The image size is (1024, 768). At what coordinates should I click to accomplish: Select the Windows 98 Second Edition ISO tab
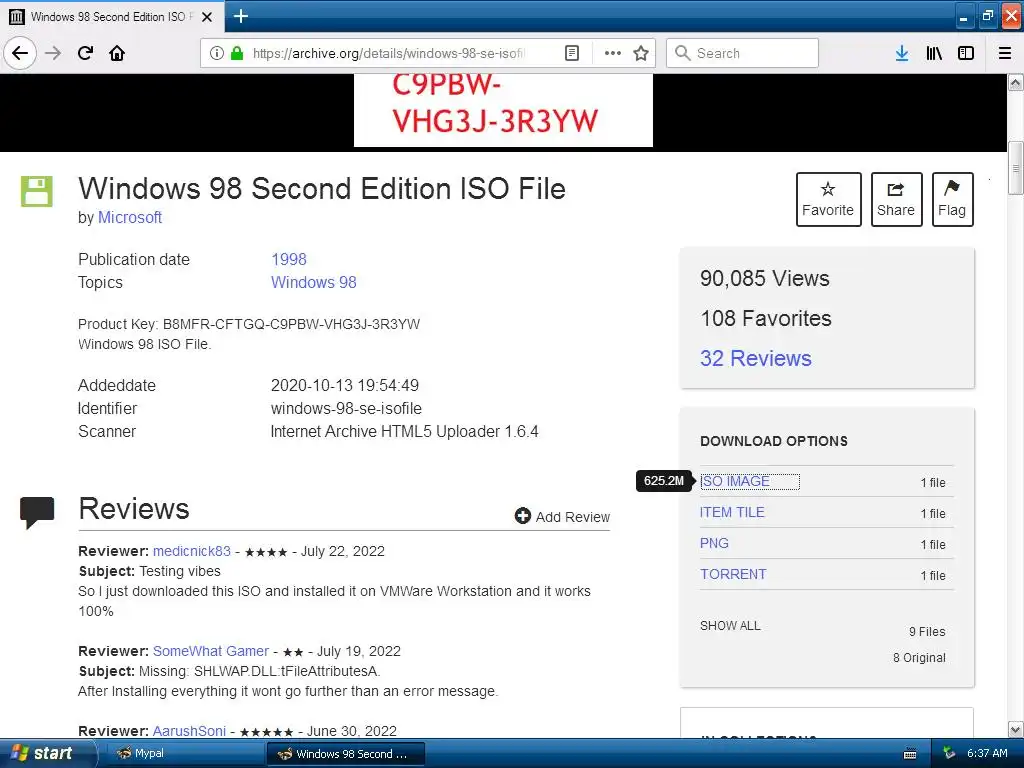pyautogui.click(x=111, y=17)
